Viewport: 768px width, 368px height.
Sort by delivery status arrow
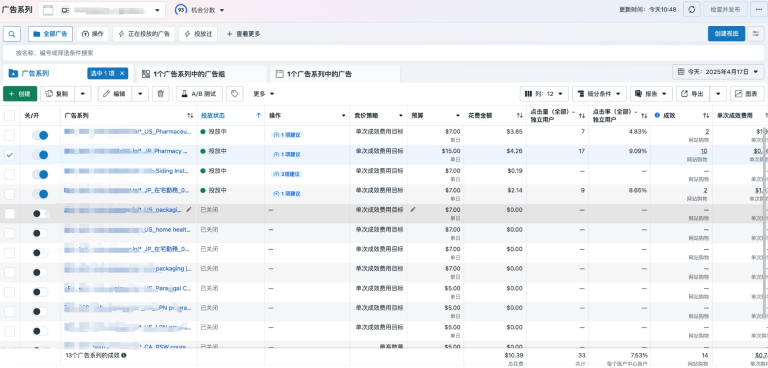(x=259, y=116)
